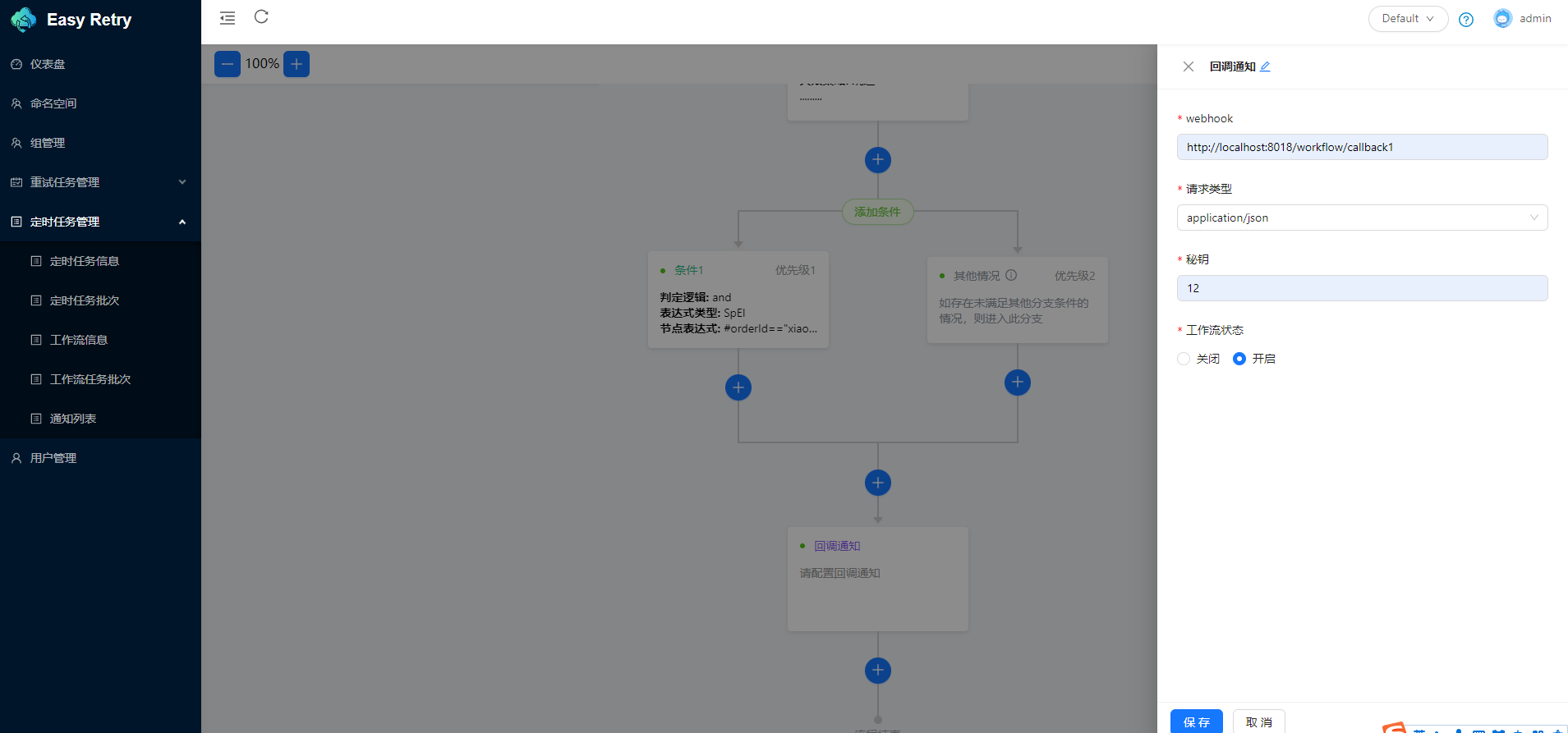Click the 保存 button
Screen dimensions: 1568x733
1196,722
